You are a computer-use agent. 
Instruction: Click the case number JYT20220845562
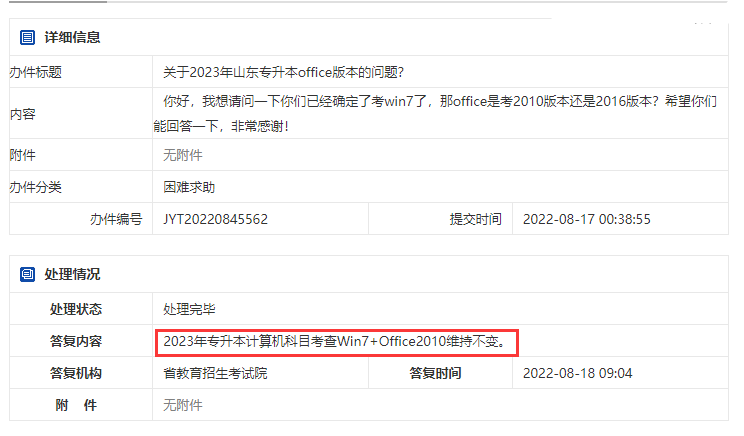(215, 219)
